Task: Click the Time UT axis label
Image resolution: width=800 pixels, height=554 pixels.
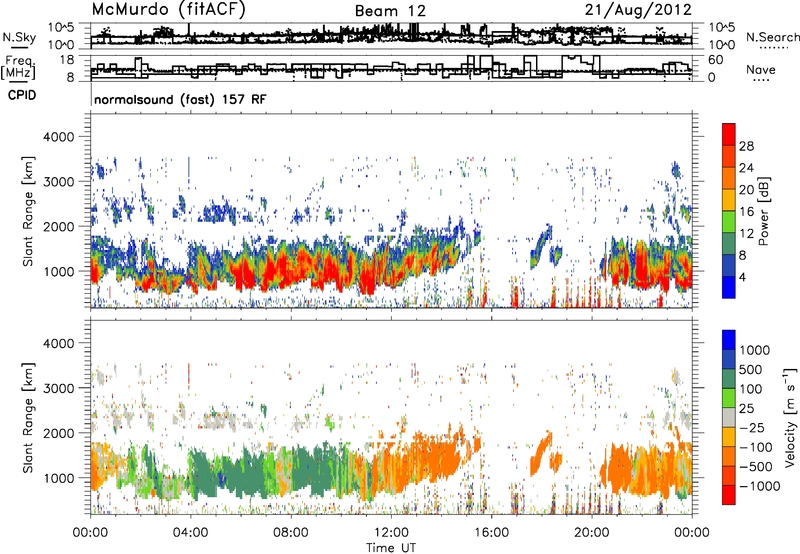Action: pyautogui.click(x=391, y=548)
